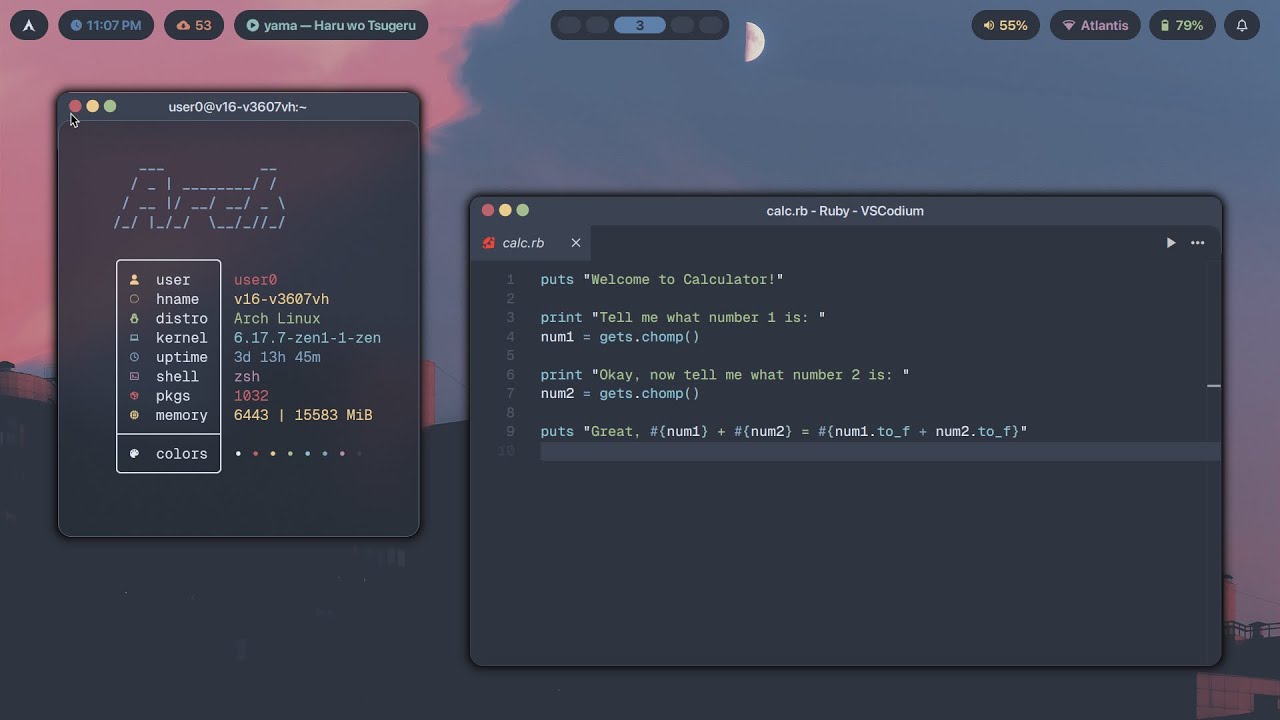Open the pending updates indicator showing 53
Viewport: 1280px width, 720px height.
pos(194,25)
